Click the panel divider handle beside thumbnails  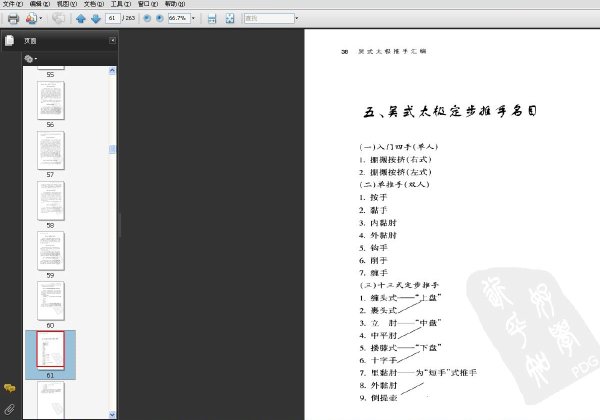pos(120,225)
